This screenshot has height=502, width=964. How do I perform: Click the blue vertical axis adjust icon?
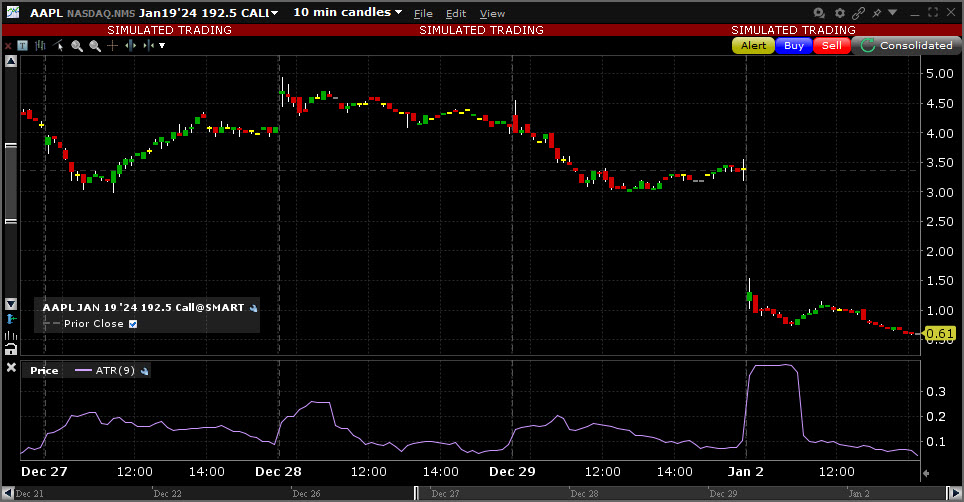click(x=11, y=319)
